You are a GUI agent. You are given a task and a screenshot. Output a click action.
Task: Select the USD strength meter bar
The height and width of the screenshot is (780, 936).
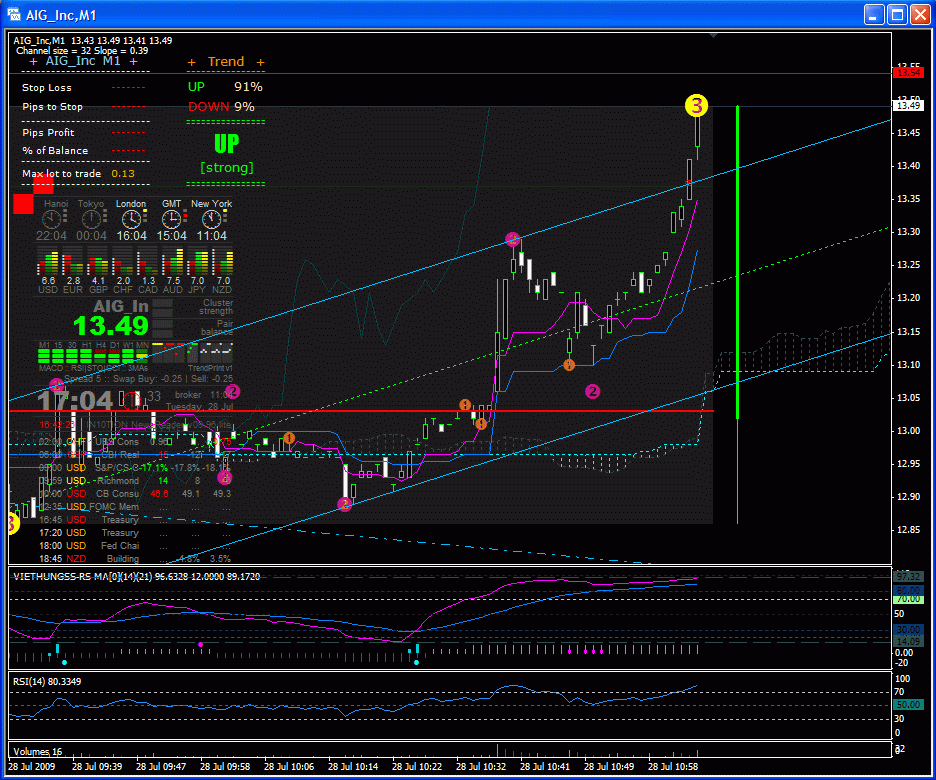[48, 263]
